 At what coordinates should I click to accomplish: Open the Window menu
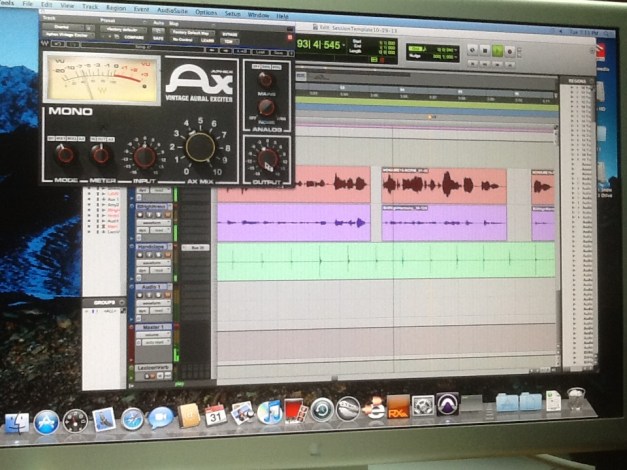point(258,15)
